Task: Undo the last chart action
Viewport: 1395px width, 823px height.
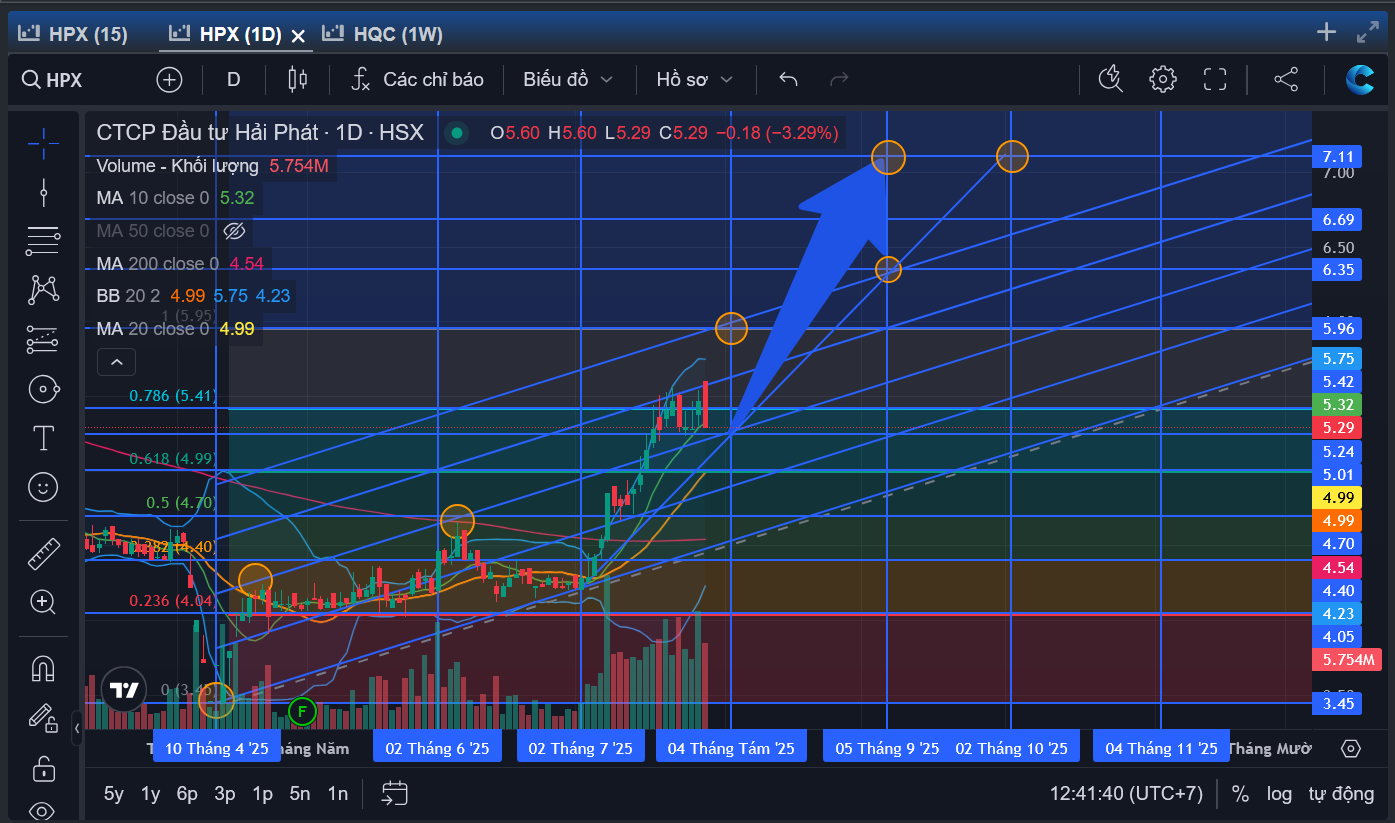Action: point(788,80)
